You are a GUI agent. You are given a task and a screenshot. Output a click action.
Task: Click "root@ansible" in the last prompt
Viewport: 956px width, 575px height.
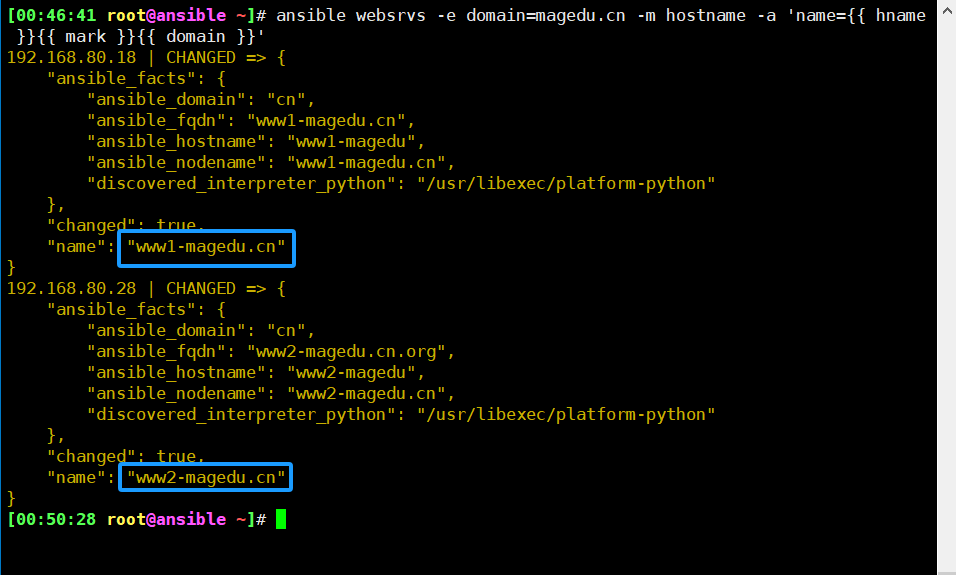click(166, 520)
